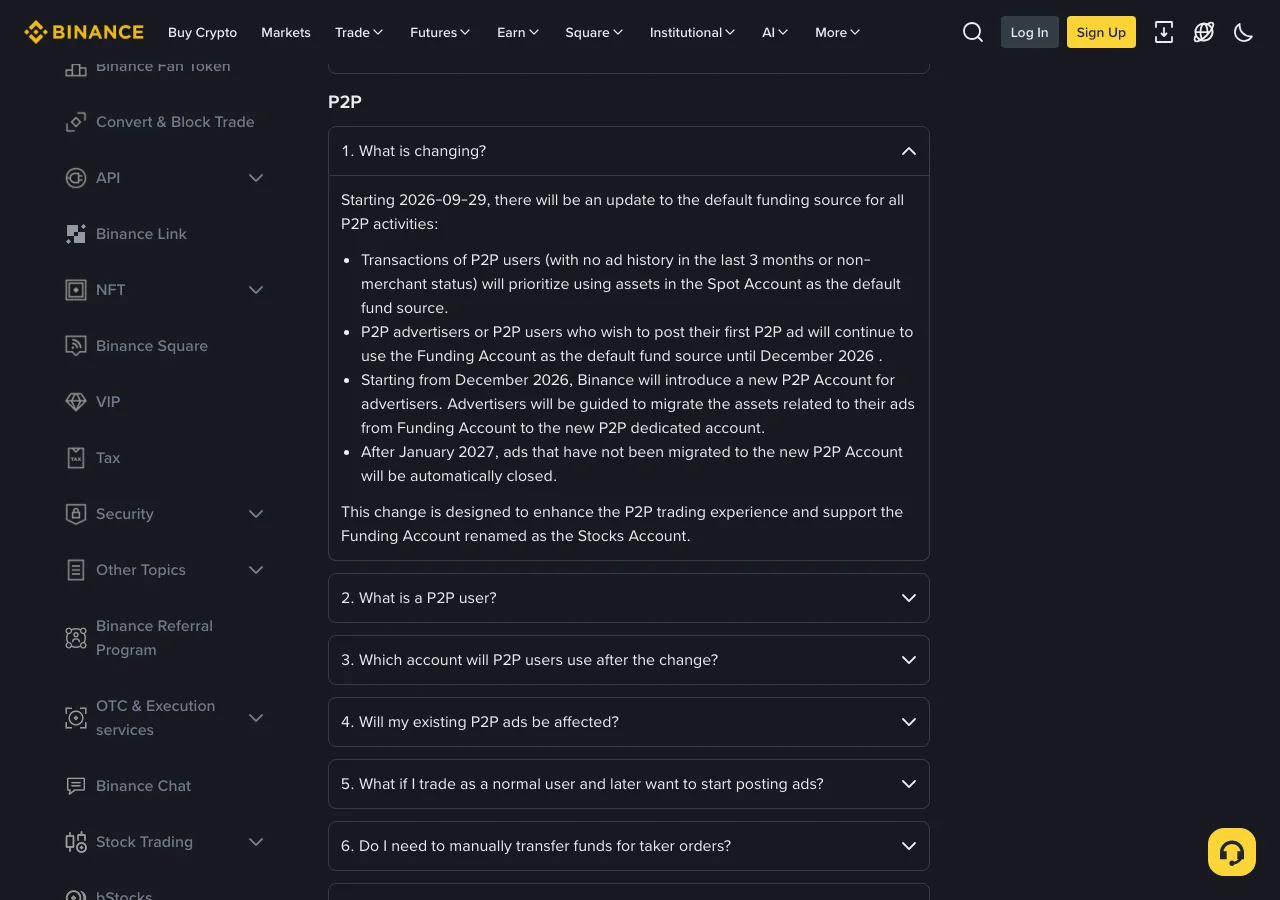Click the Convert & Block Trade icon

pos(76,122)
